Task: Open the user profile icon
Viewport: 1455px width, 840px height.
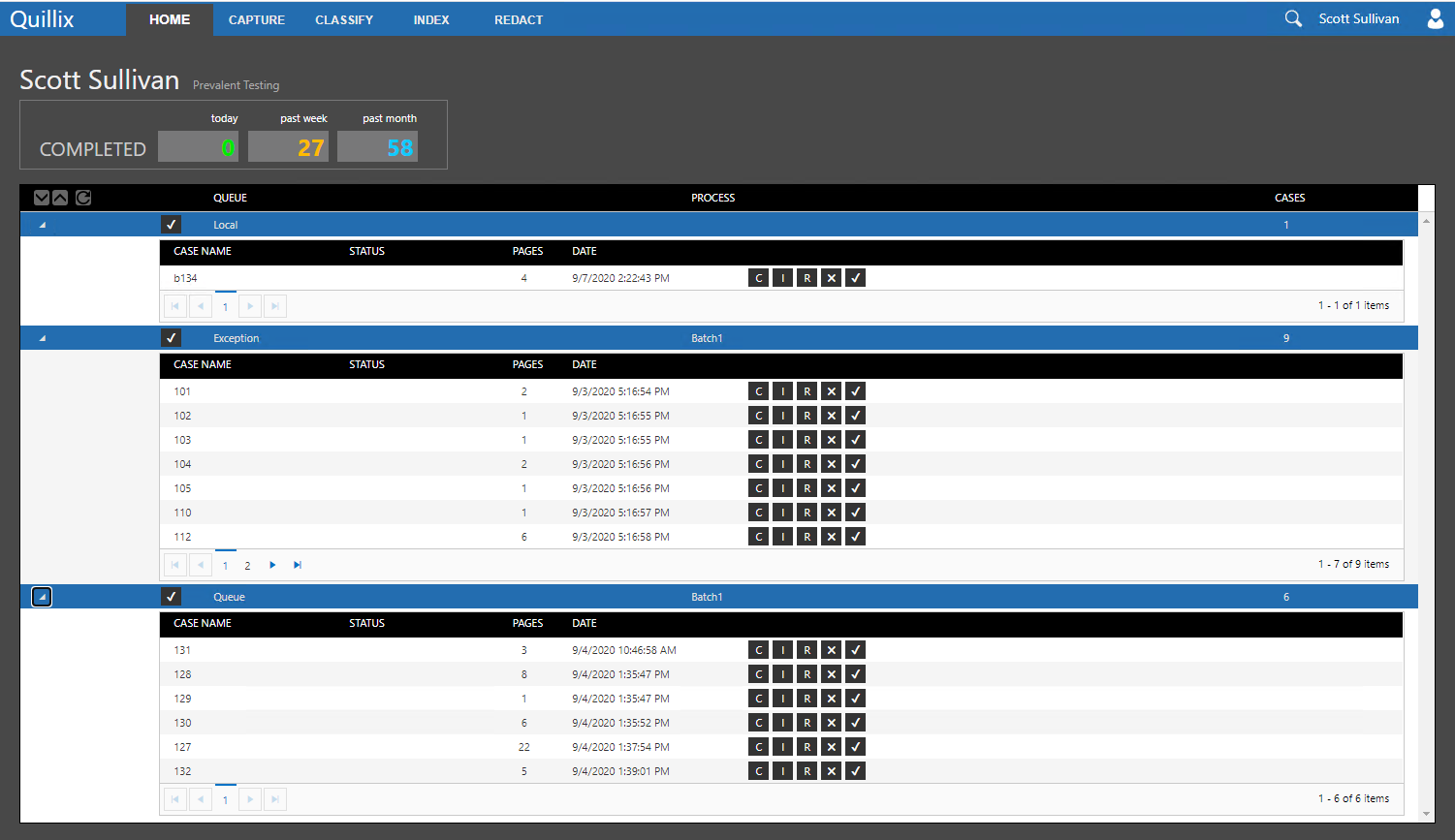Action: [x=1436, y=18]
